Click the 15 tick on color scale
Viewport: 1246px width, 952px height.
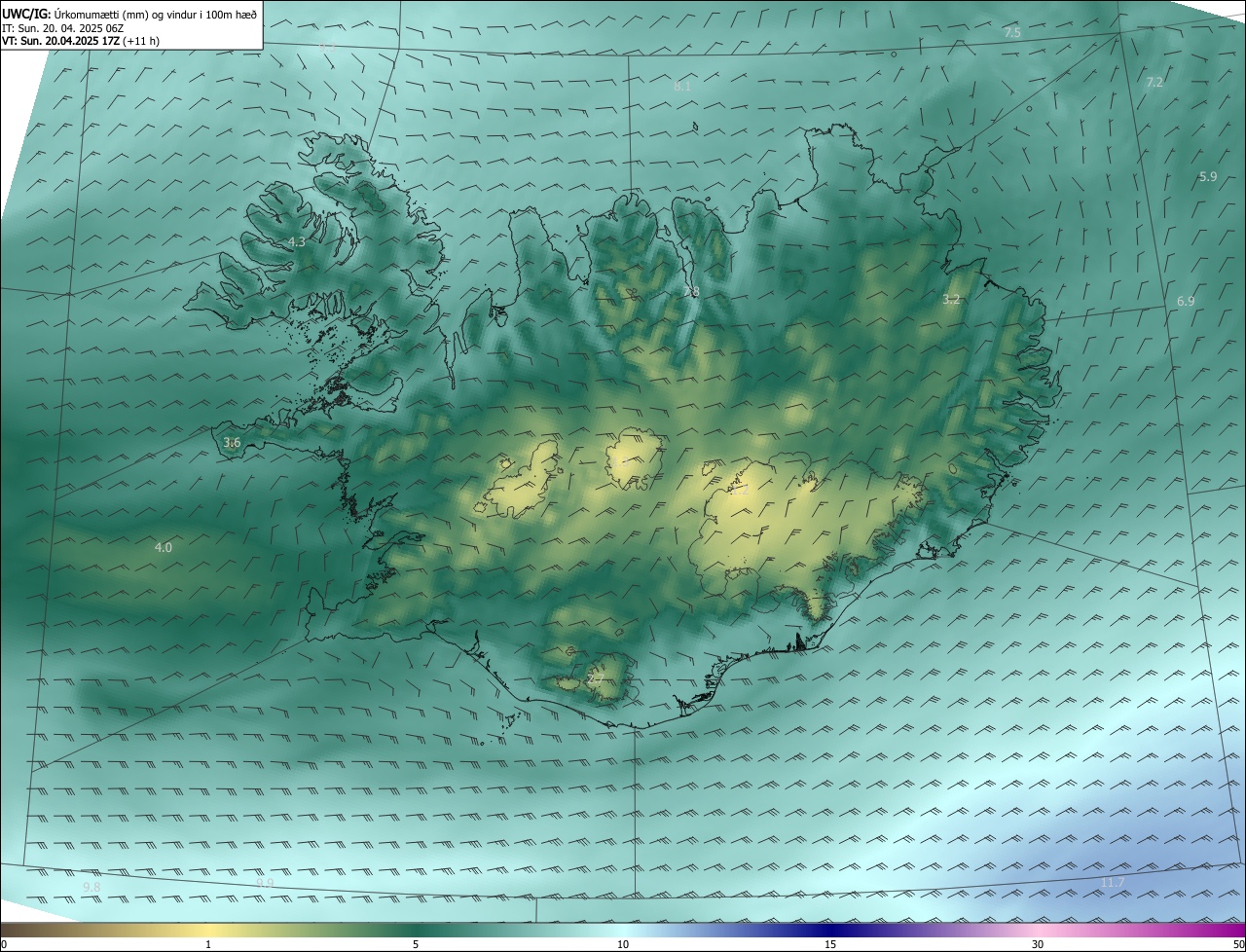[830, 945]
